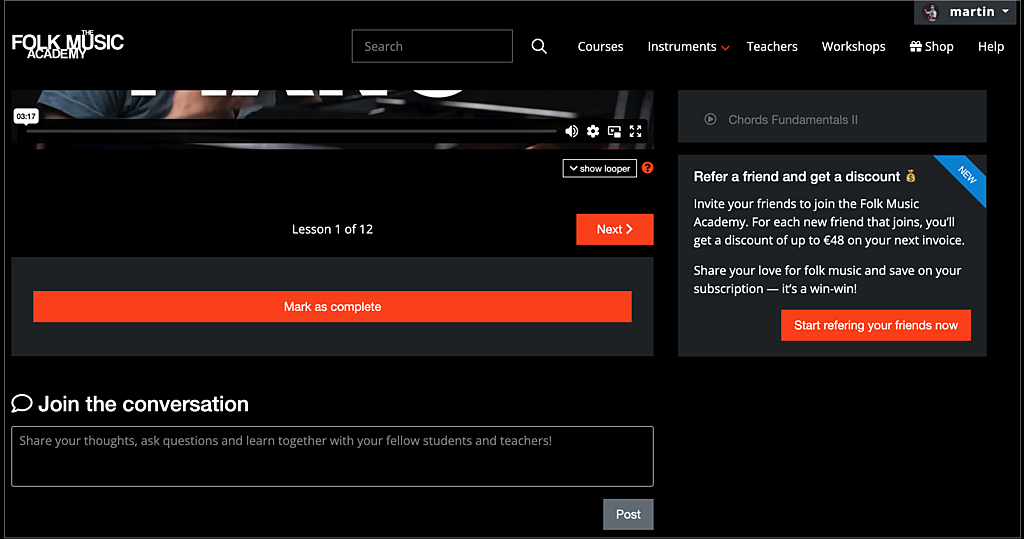Click the Post comment button
1024x539 pixels.
tap(628, 514)
